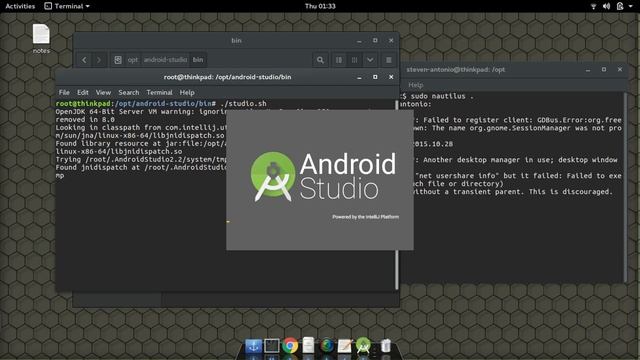This screenshot has height=360, width=640.
Task: Switch file manager to grid view
Action: (x=354, y=60)
